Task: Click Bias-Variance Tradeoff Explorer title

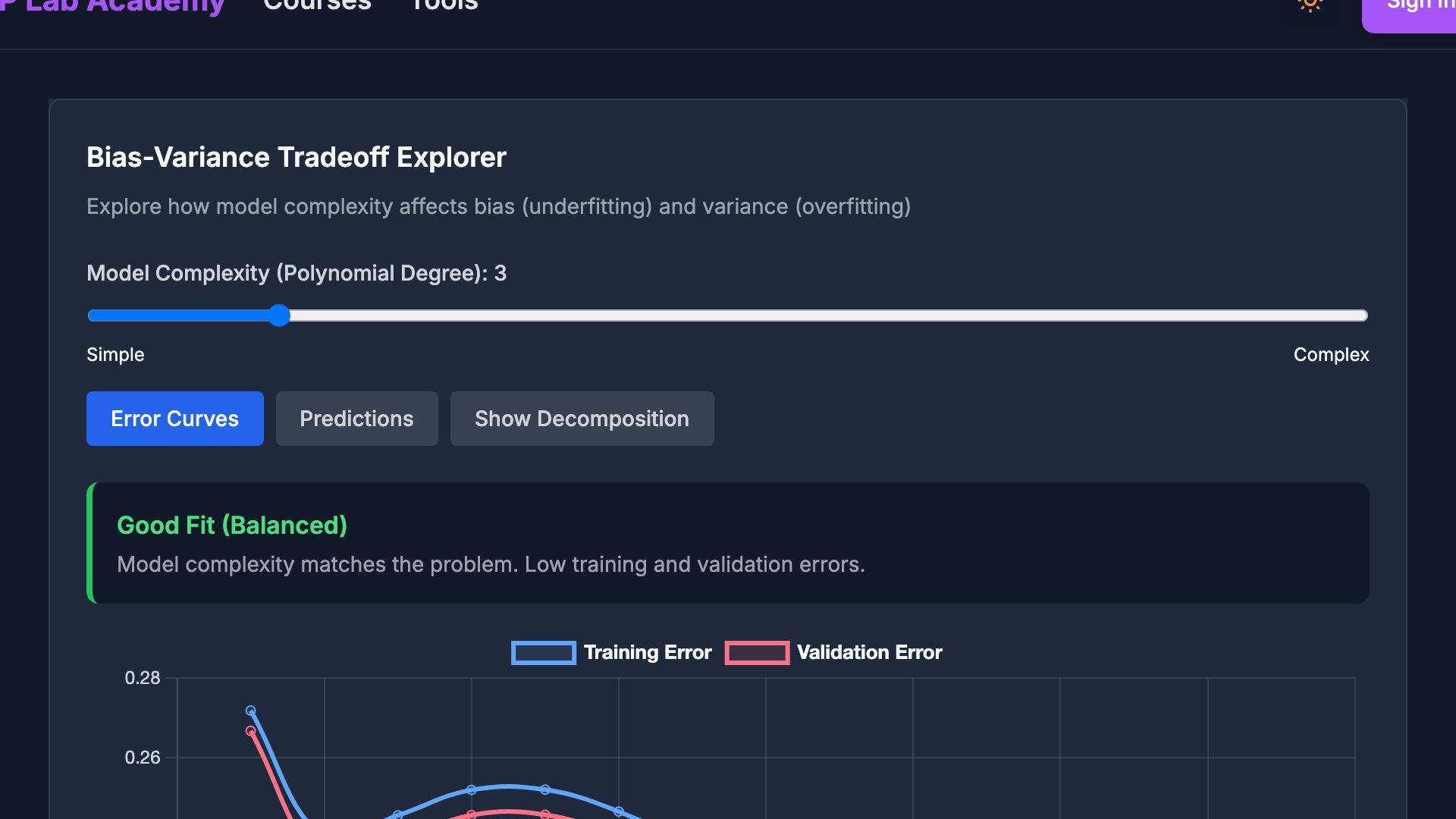Action: [x=297, y=158]
